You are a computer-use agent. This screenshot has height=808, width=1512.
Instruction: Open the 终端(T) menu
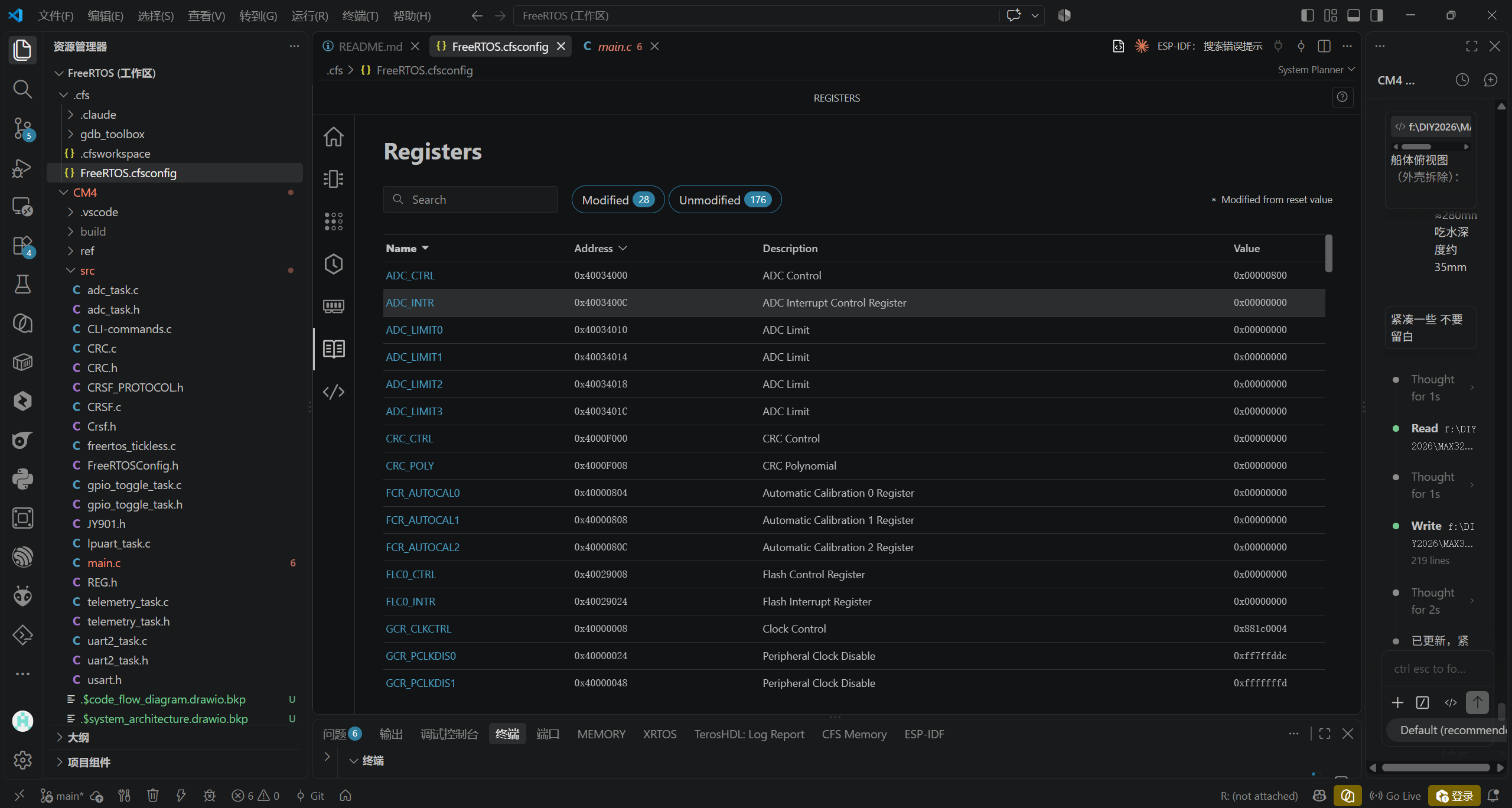[360, 15]
